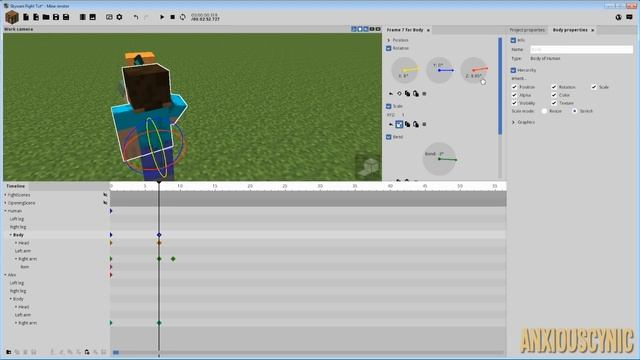Switch to Body properties tab
Image resolution: width=640 pixels, height=360 pixels.
pos(570,30)
